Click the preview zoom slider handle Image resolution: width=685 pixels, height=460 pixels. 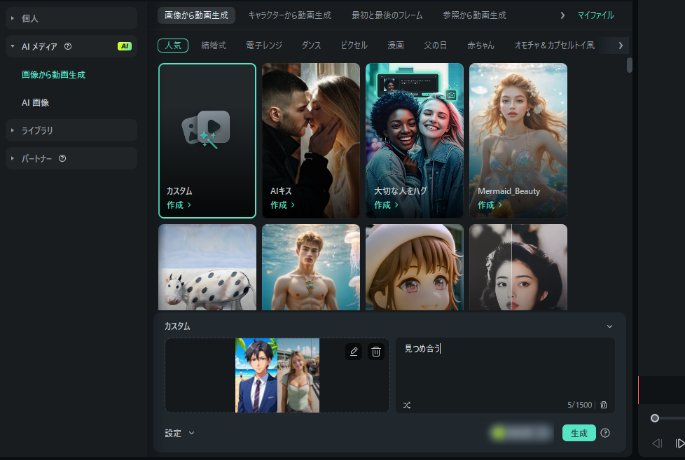pyautogui.click(x=654, y=418)
